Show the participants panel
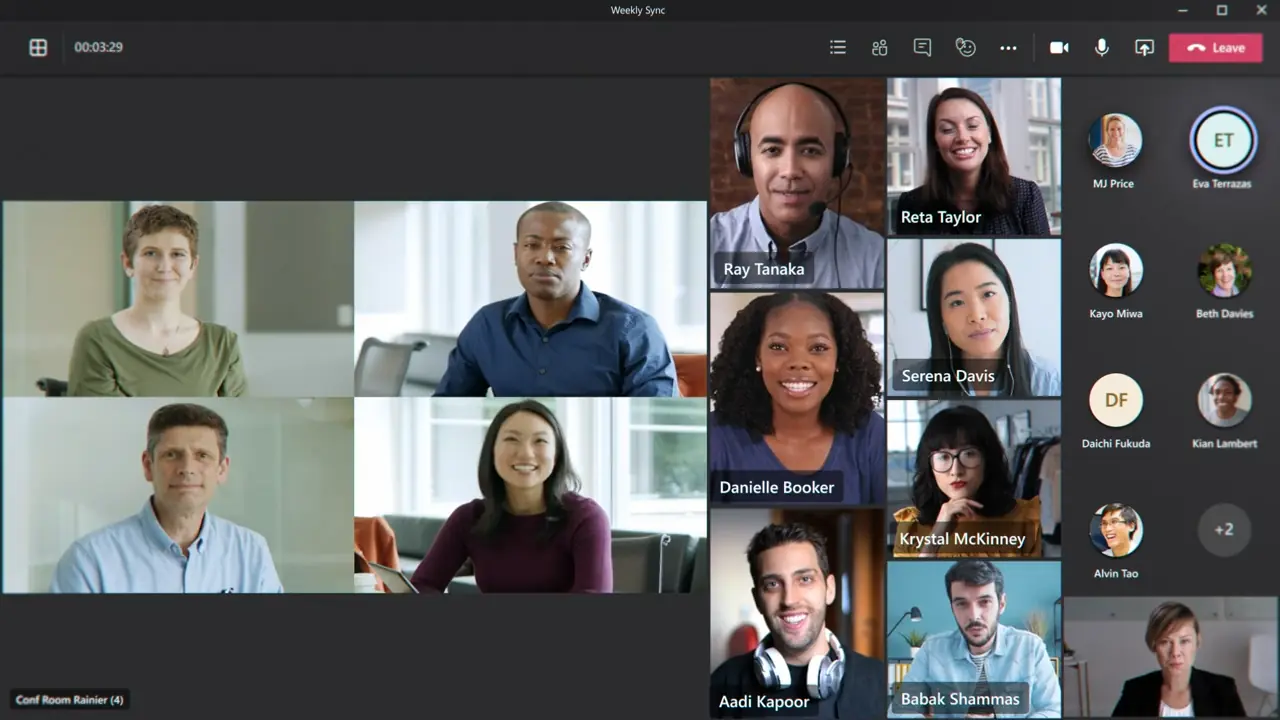This screenshot has height=720, width=1280. point(880,48)
